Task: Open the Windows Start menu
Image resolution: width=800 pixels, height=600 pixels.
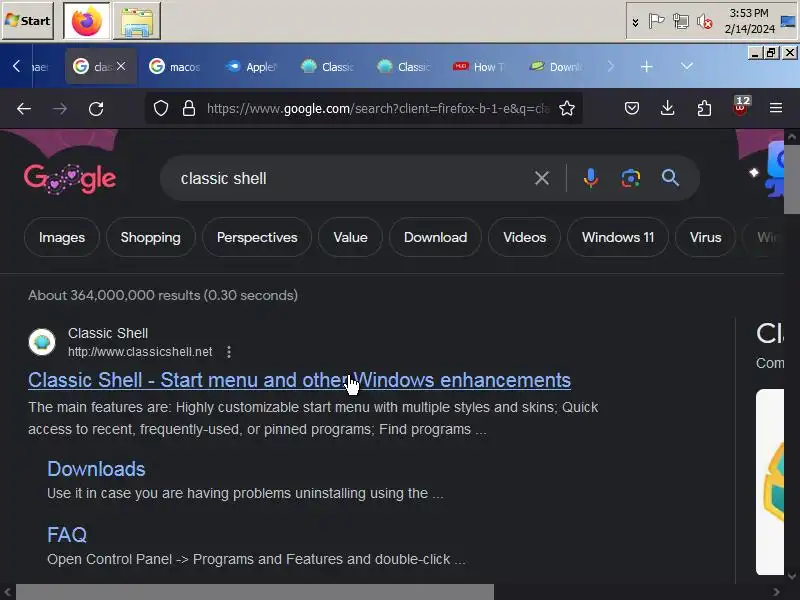Action: coord(28,21)
